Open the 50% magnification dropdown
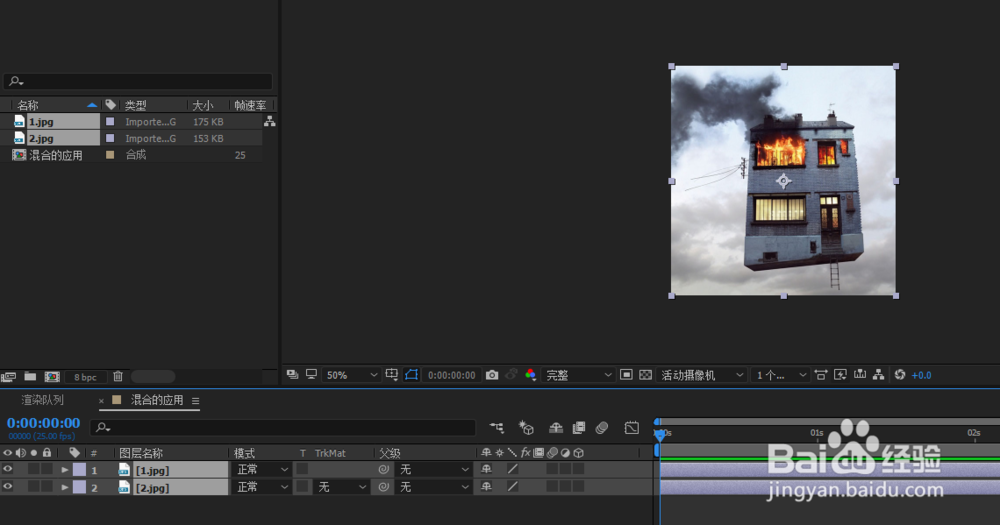The width and height of the screenshot is (1000, 525). pyautogui.click(x=351, y=375)
